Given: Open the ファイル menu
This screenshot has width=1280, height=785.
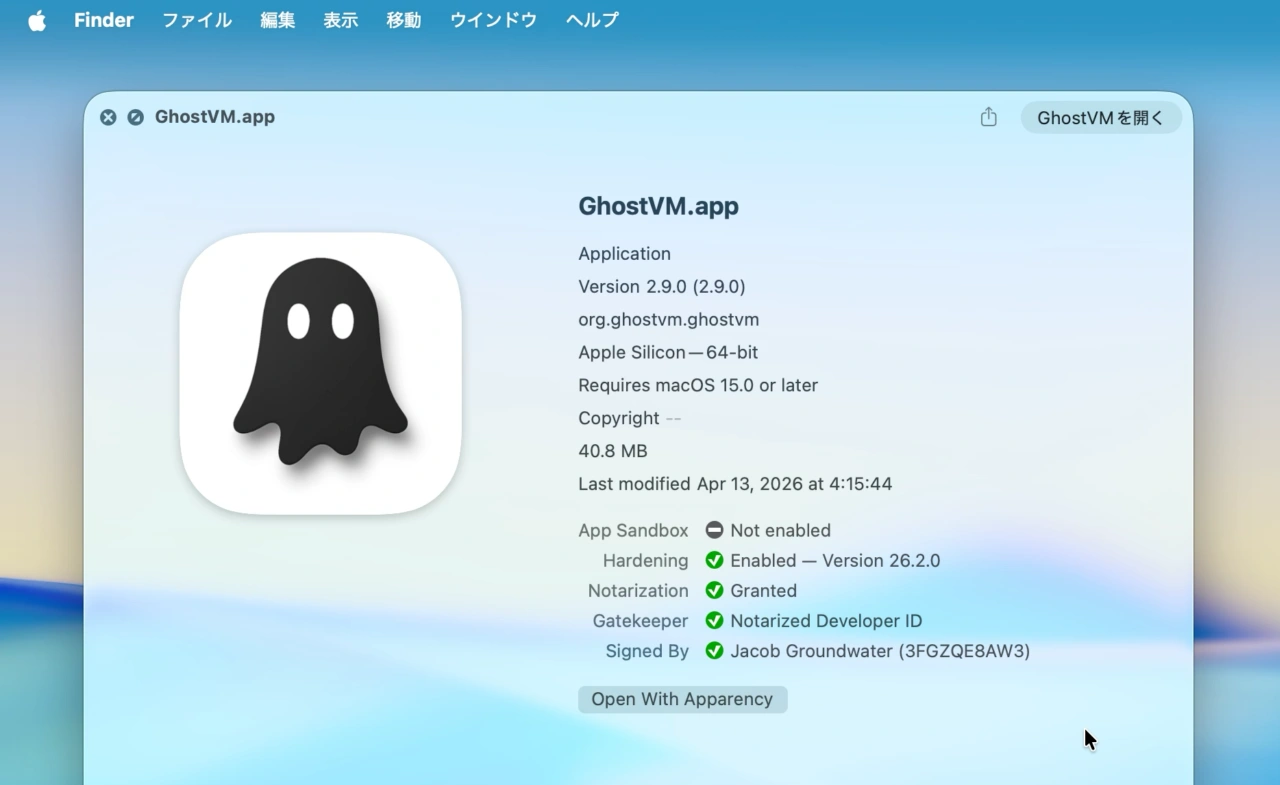Looking at the screenshot, I should coord(196,19).
